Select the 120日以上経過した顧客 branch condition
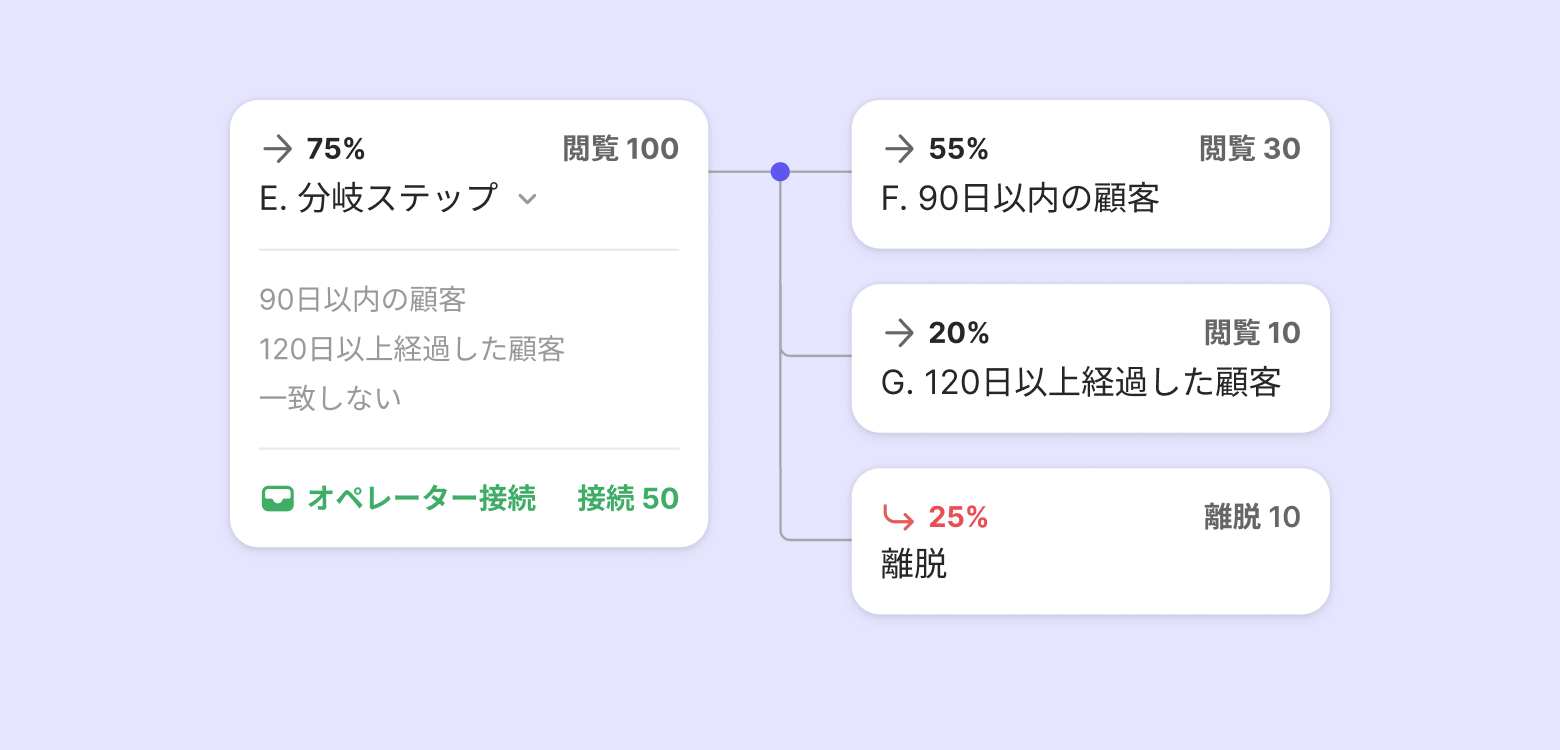This screenshot has width=1560, height=750. pyautogui.click(x=412, y=349)
